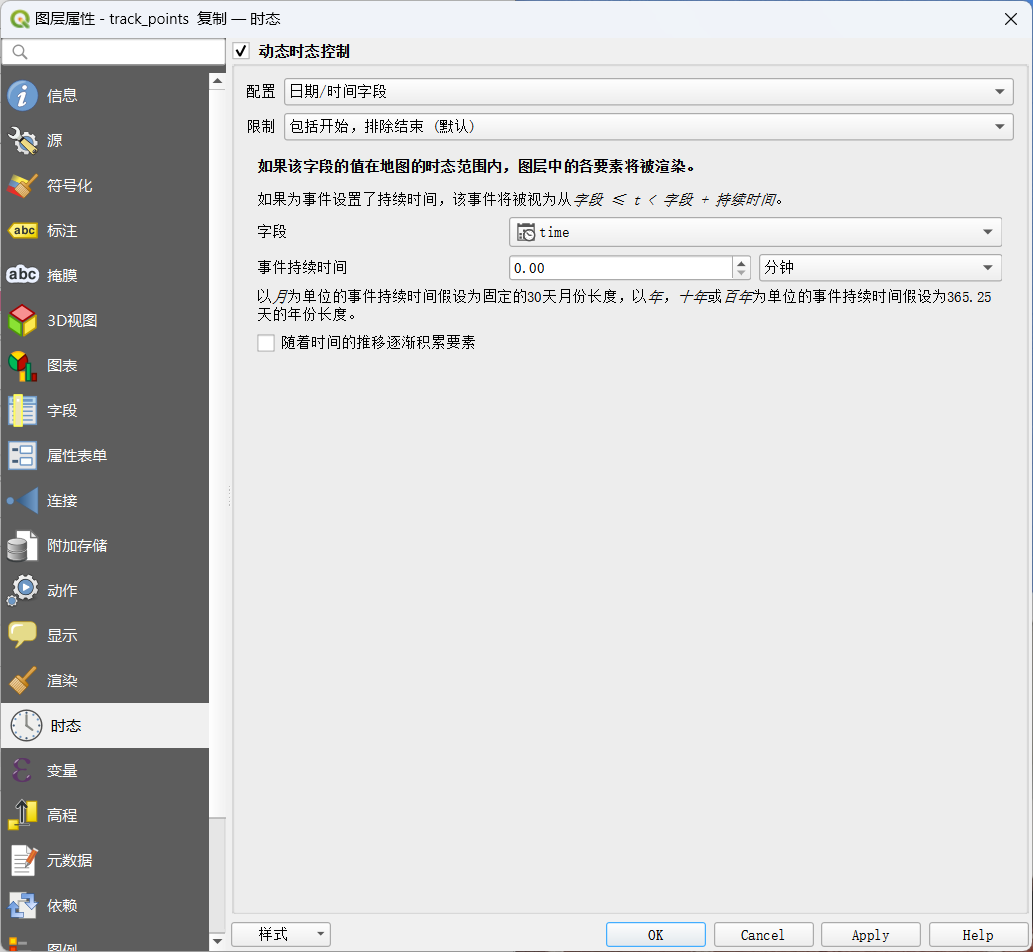
Task: Open the 信息 information icon
Action: tap(22, 96)
